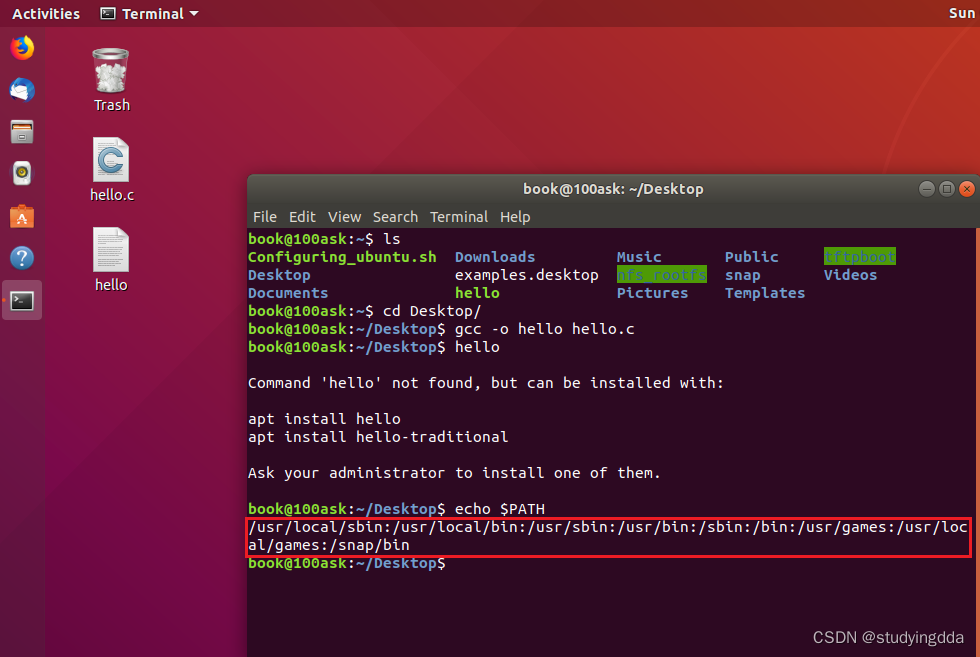Click 'examples.desktop' in ls output

click(x=526, y=275)
